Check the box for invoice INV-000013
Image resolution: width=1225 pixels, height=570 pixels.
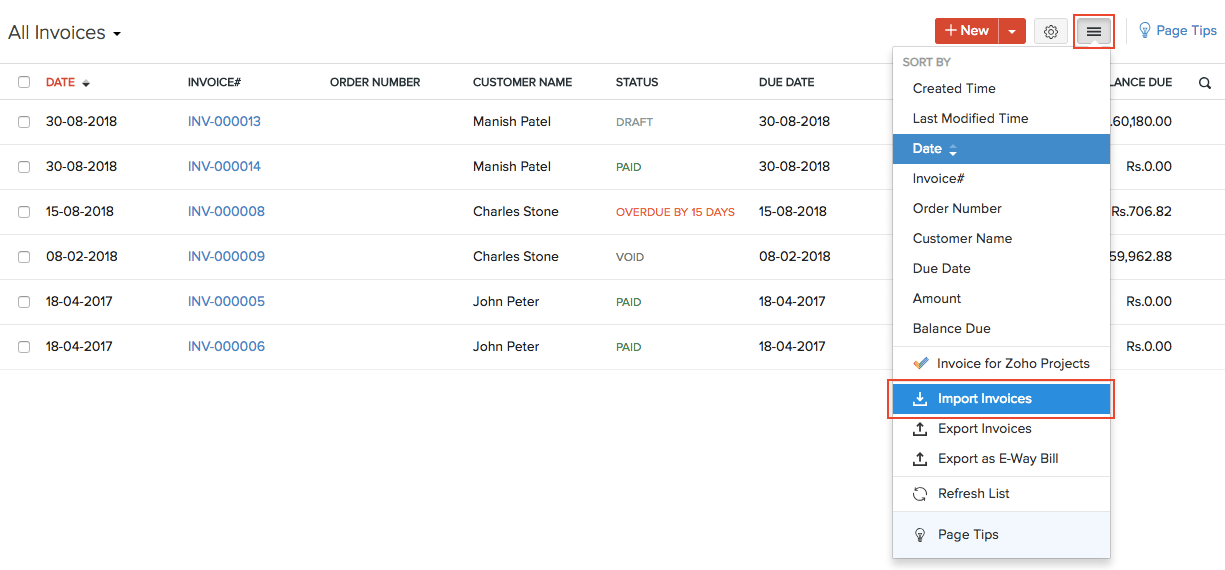(24, 122)
